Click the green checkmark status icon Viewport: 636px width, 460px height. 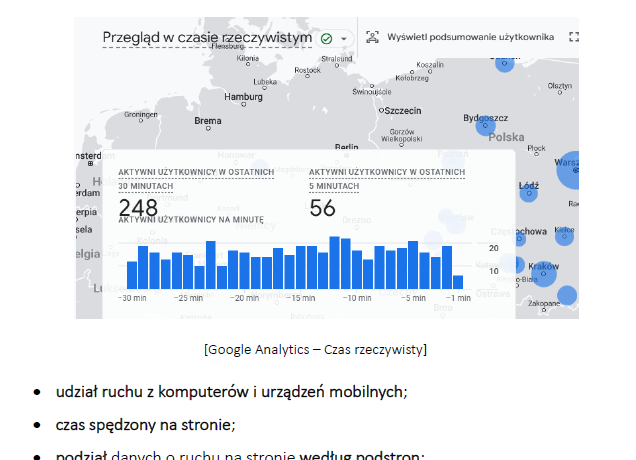[326, 38]
